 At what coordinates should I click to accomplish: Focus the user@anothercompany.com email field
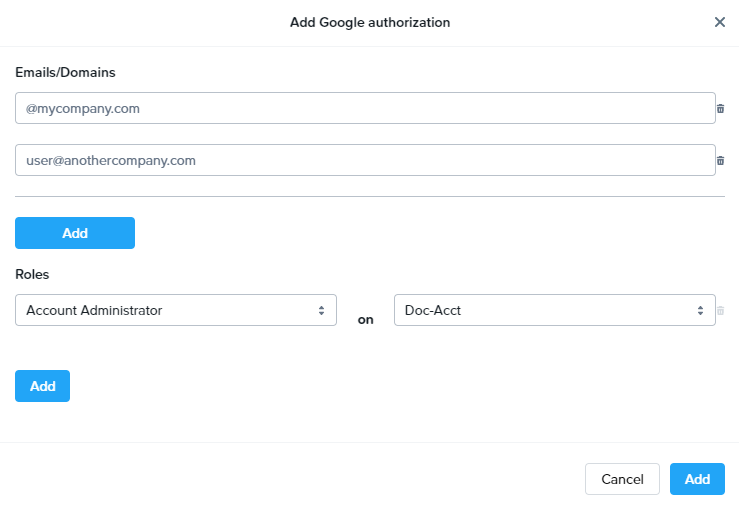click(365, 160)
